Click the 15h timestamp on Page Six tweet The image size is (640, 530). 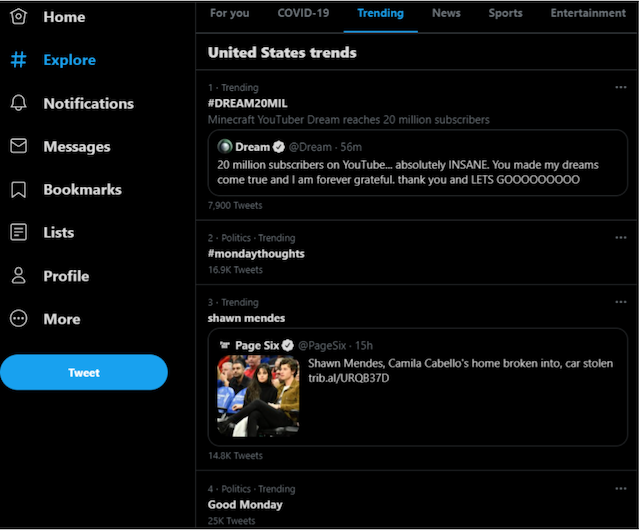(364, 345)
